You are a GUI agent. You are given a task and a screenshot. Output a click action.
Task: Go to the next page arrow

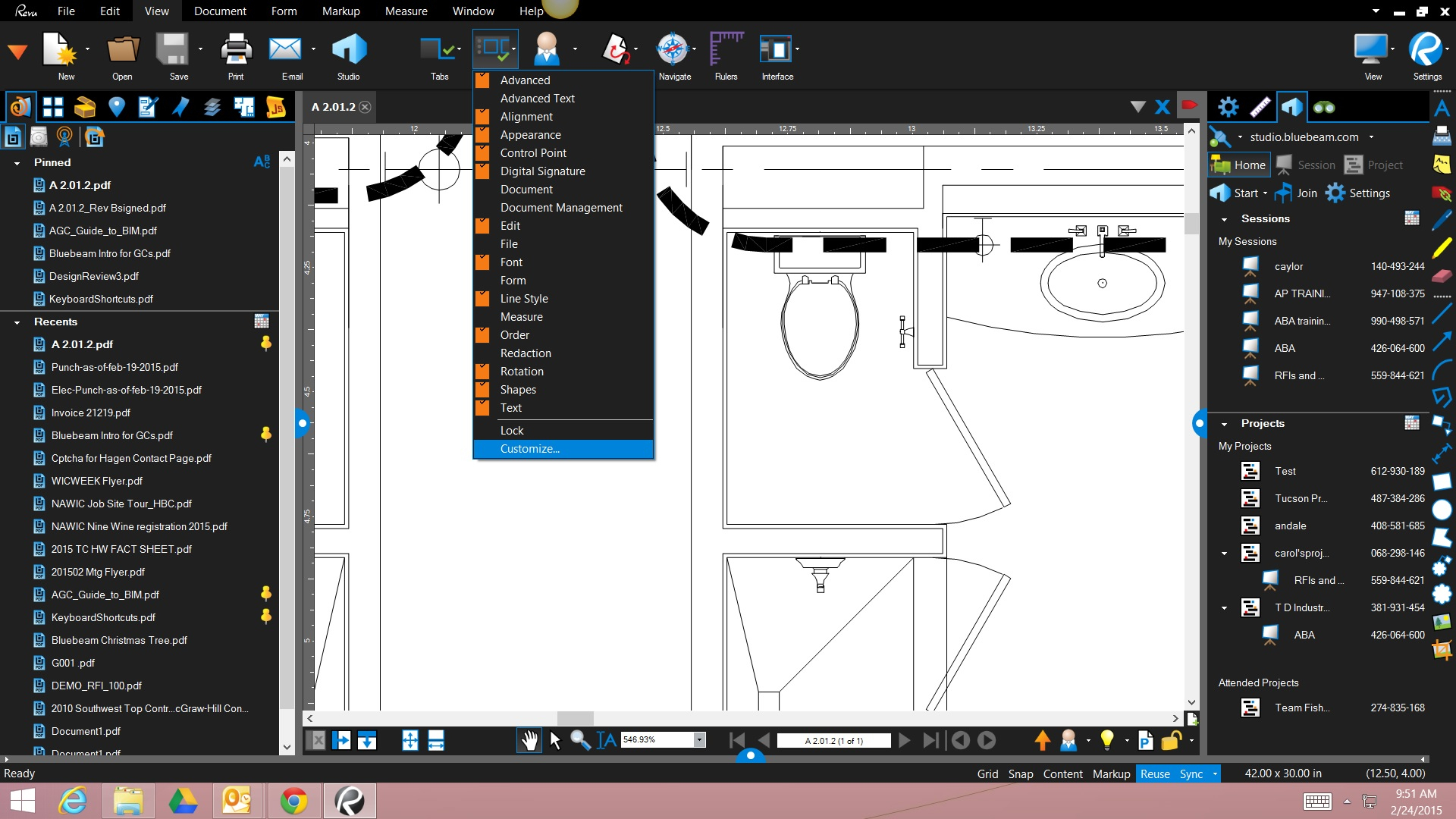[904, 740]
